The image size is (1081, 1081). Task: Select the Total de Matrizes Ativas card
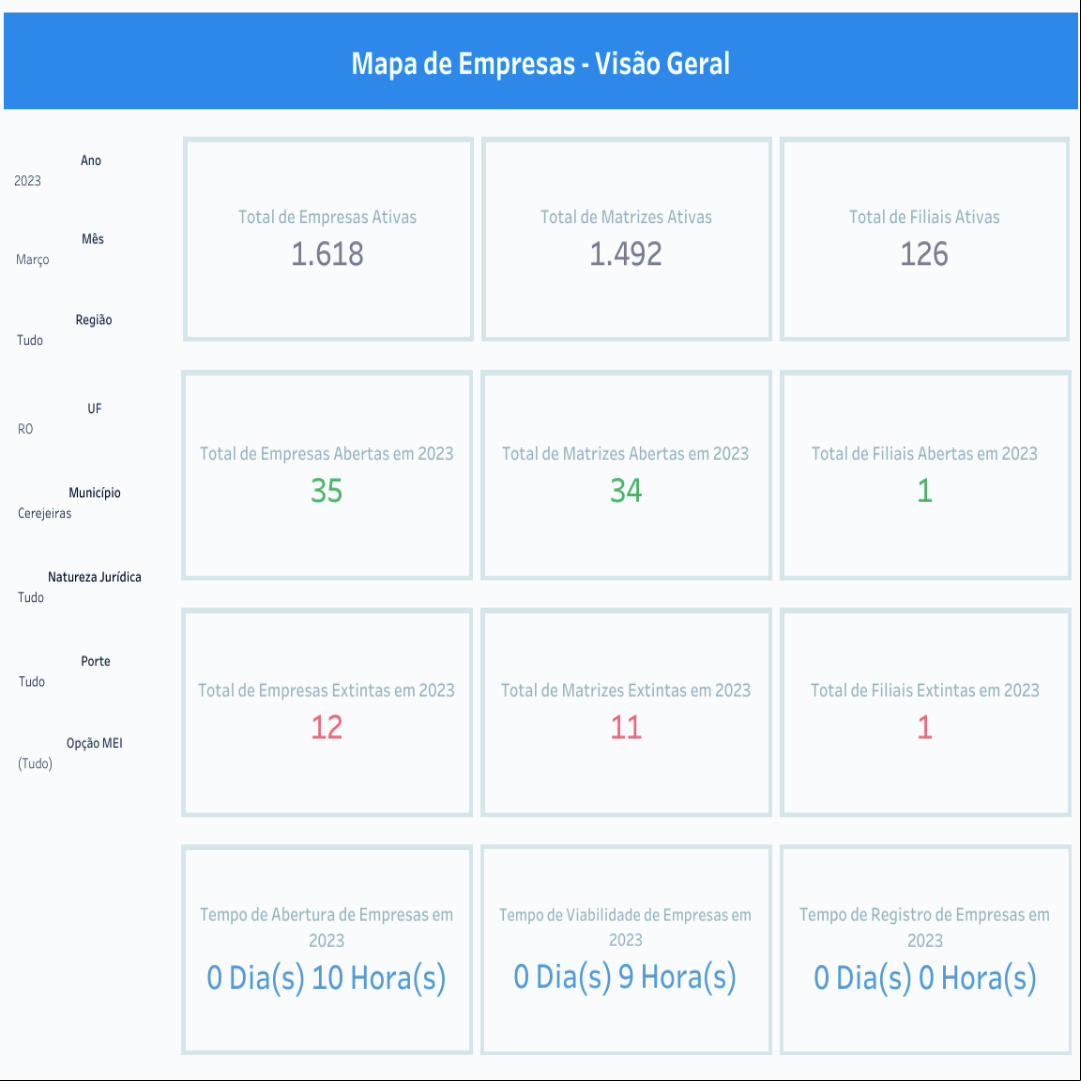(626, 239)
